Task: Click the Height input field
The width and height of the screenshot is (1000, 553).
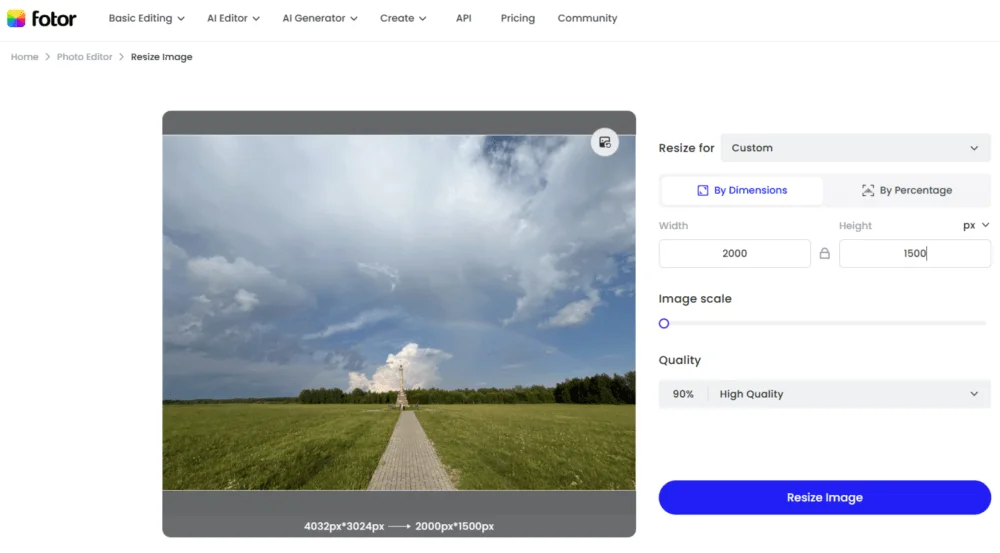Action: click(x=914, y=254)
